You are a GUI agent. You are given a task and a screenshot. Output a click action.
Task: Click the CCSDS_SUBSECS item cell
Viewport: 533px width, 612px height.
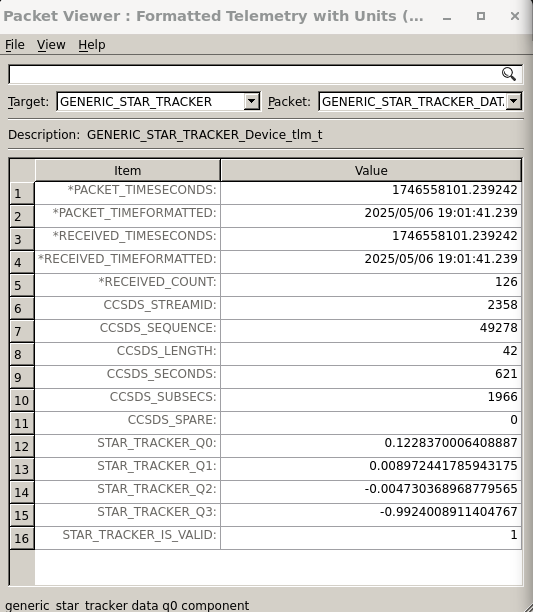[128, 400]
